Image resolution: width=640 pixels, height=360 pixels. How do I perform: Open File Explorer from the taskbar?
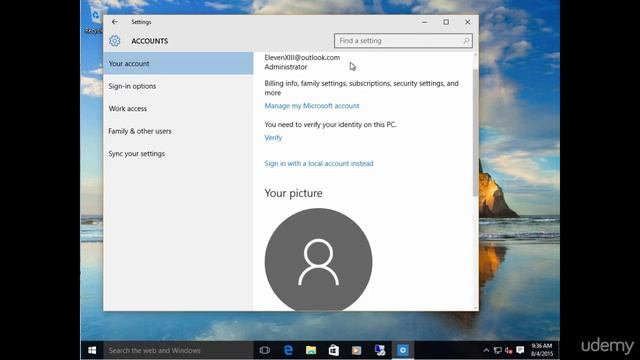click(x=311, y=350)
